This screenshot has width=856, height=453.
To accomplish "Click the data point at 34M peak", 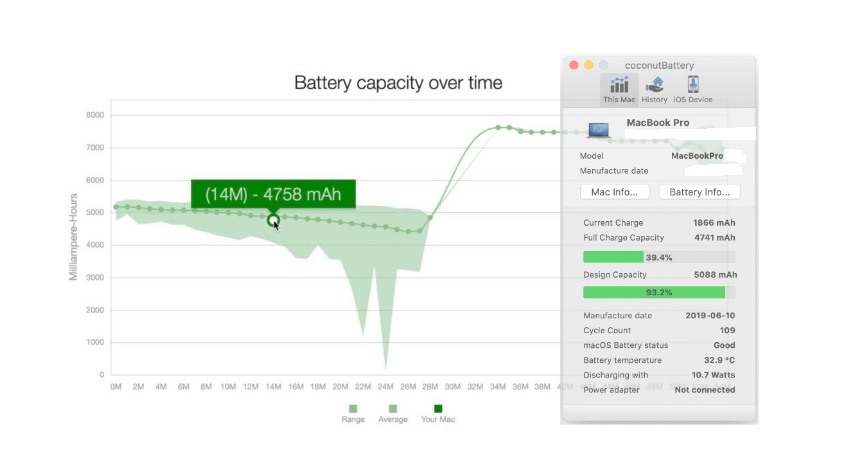I will (x=498, y=127).
